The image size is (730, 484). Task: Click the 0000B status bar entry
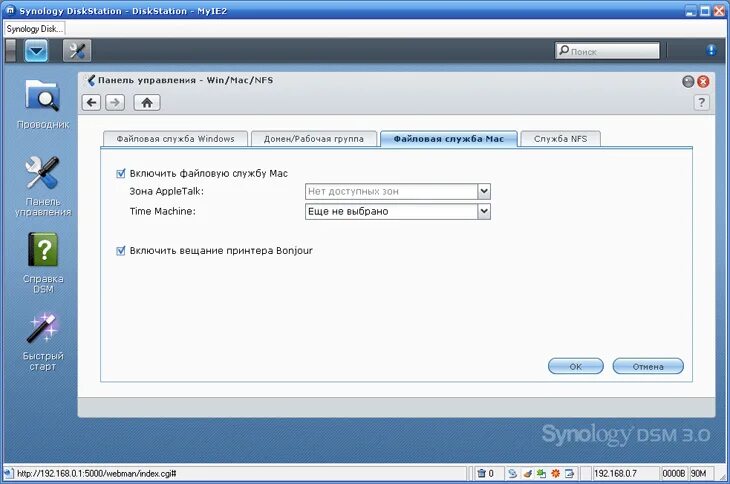(674, 473)
